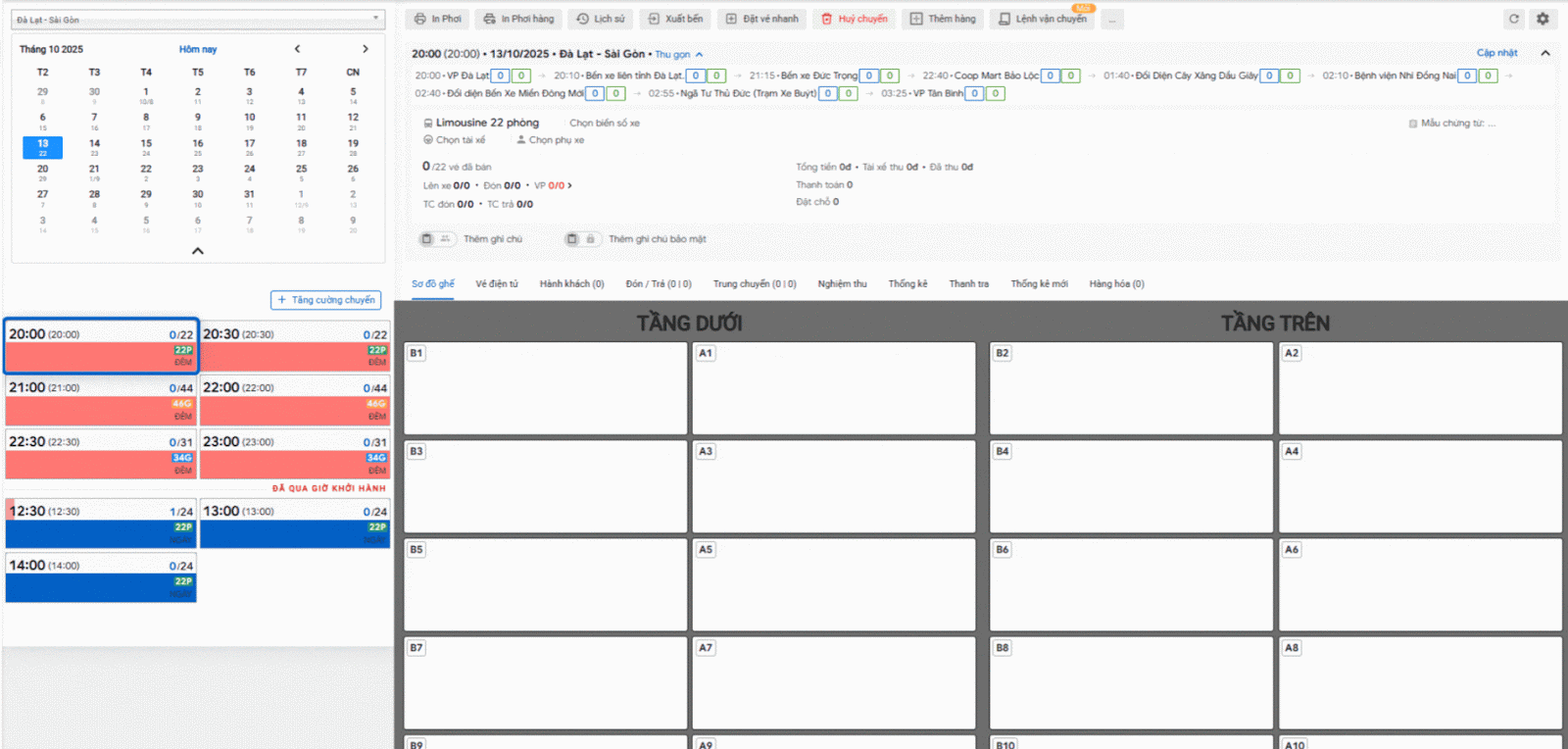Screen dimensions: 1568x749
Task: Open Đặt vé nhanh quick booking
Action: coord(761,19)
